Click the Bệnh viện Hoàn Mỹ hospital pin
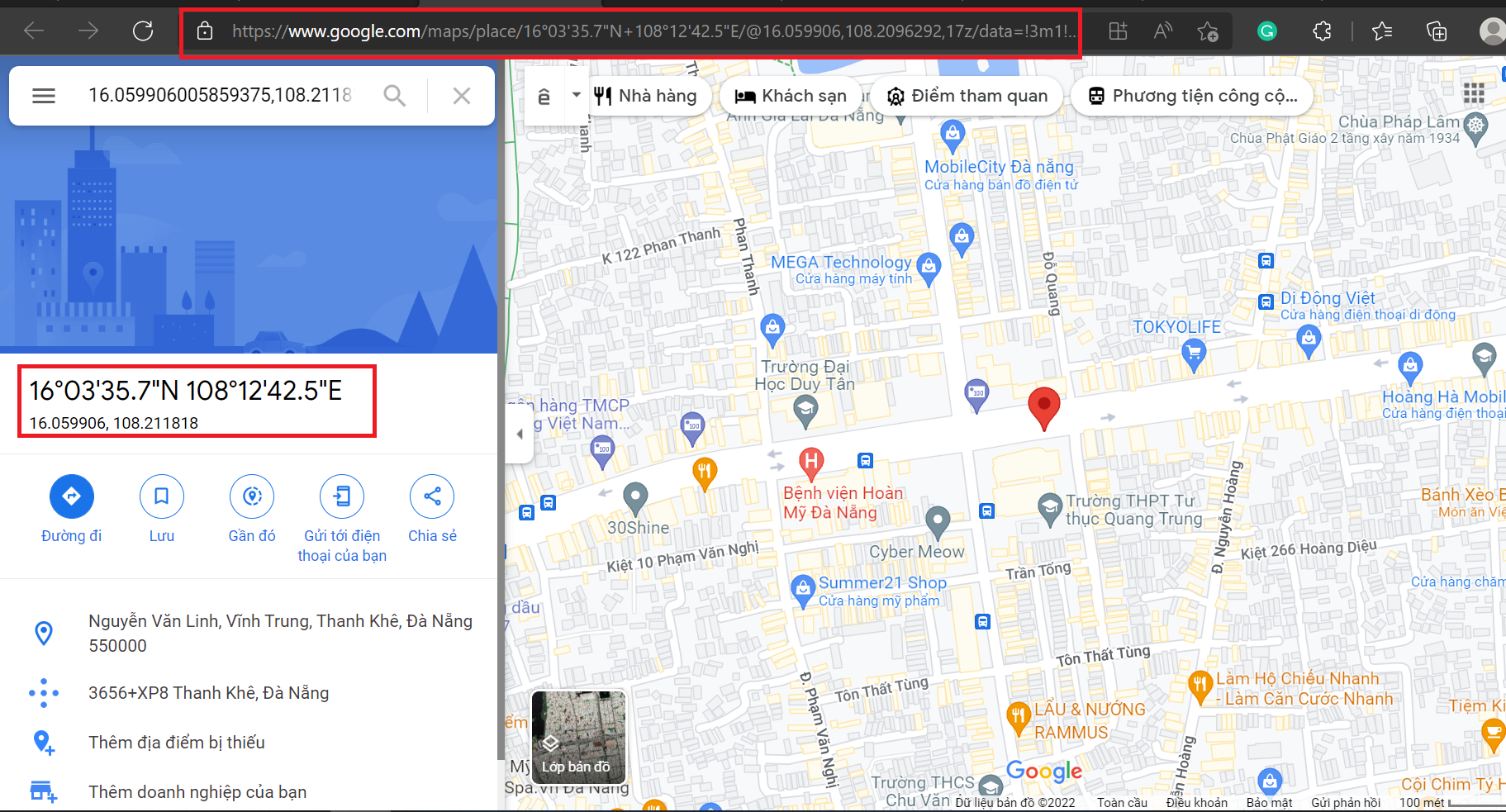The height and width of the screenshot is (812, 1506). coord(811,463)
